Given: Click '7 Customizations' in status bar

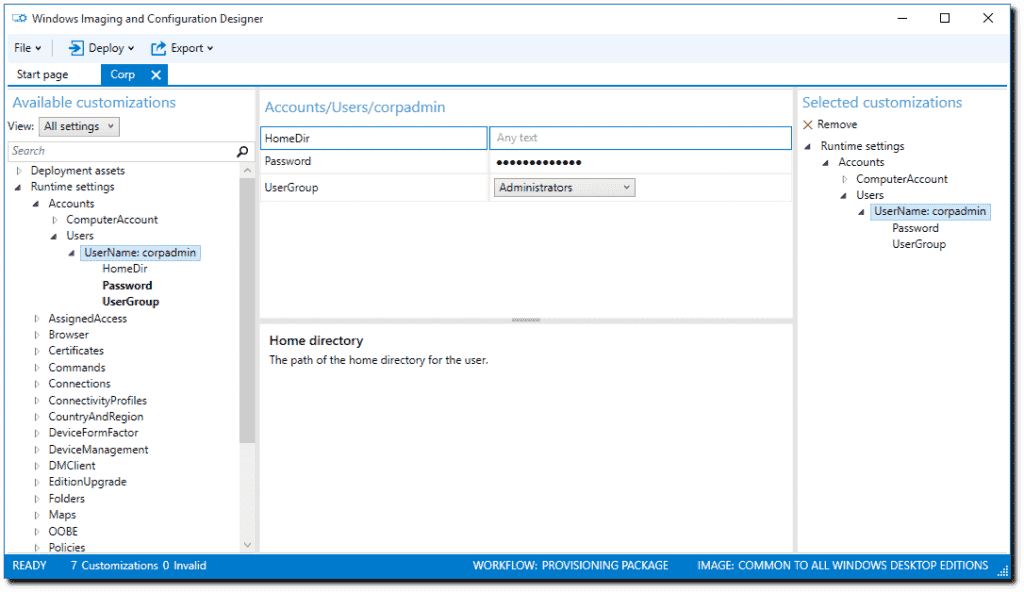Looking at the screenshot, I should (114, 566).
